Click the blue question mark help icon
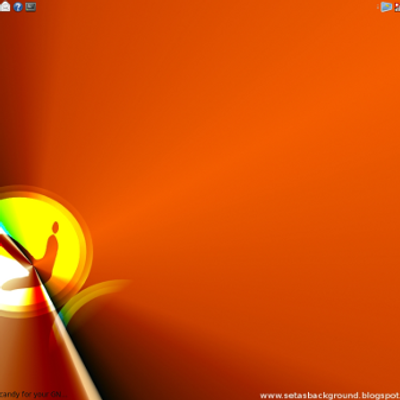This screenshot has height=400, width=400. (18, 7)
